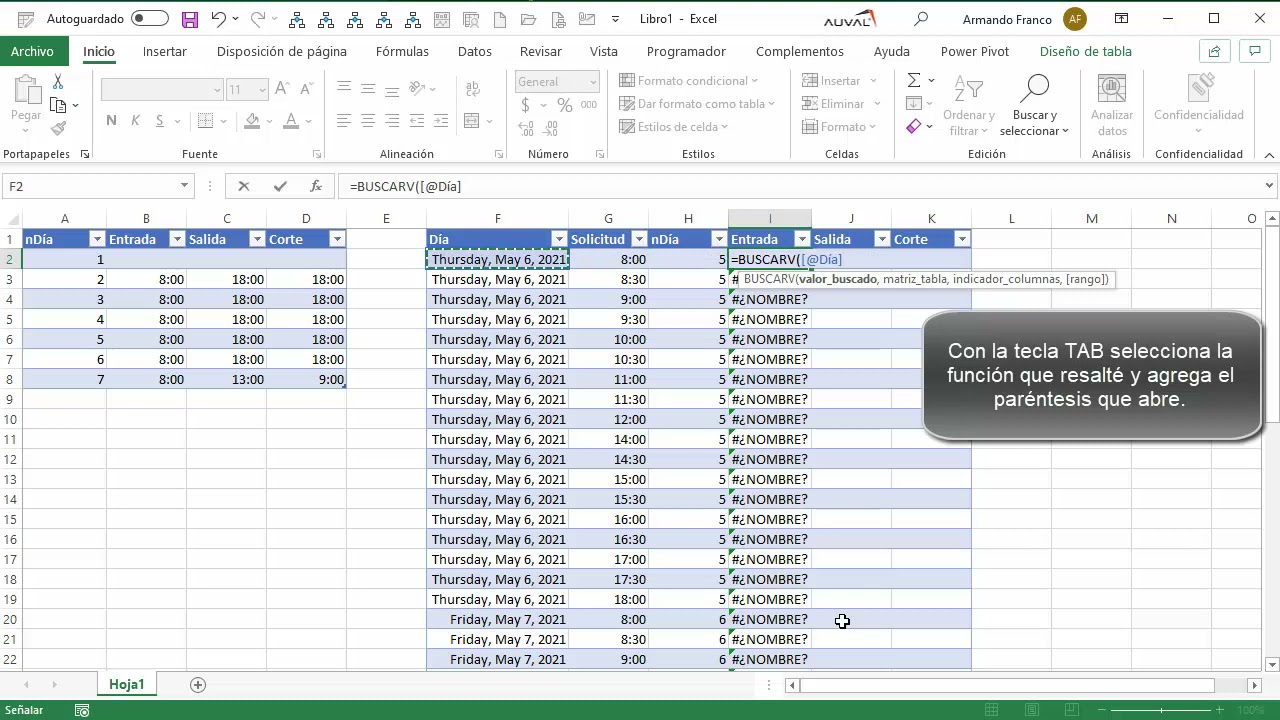Click Dar formato como tabla
Screen dimensions: 1280x720
(x=695, y=104)
